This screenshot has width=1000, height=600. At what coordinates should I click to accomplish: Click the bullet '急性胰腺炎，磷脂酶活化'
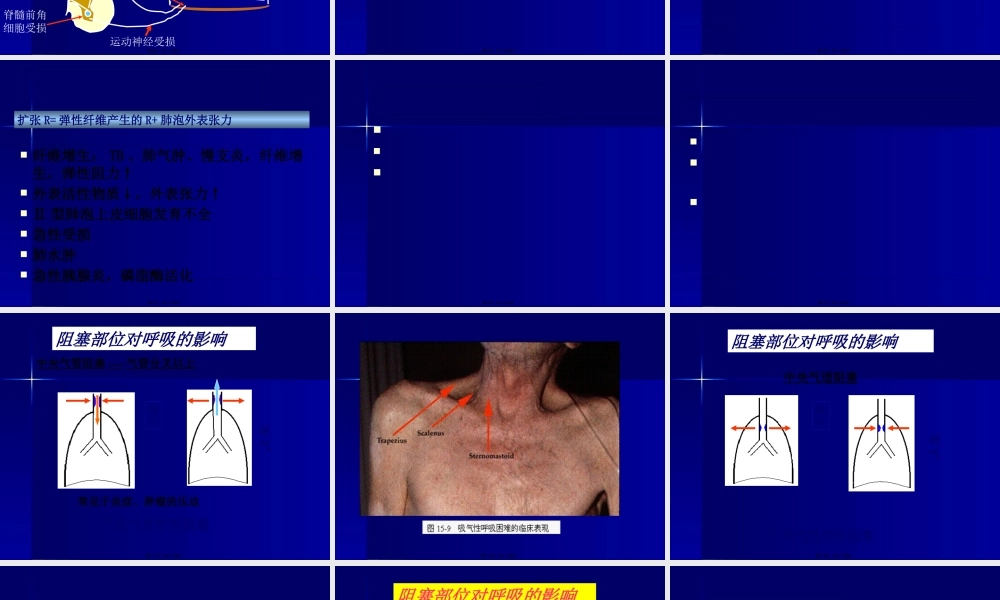[x=113, y=275]
